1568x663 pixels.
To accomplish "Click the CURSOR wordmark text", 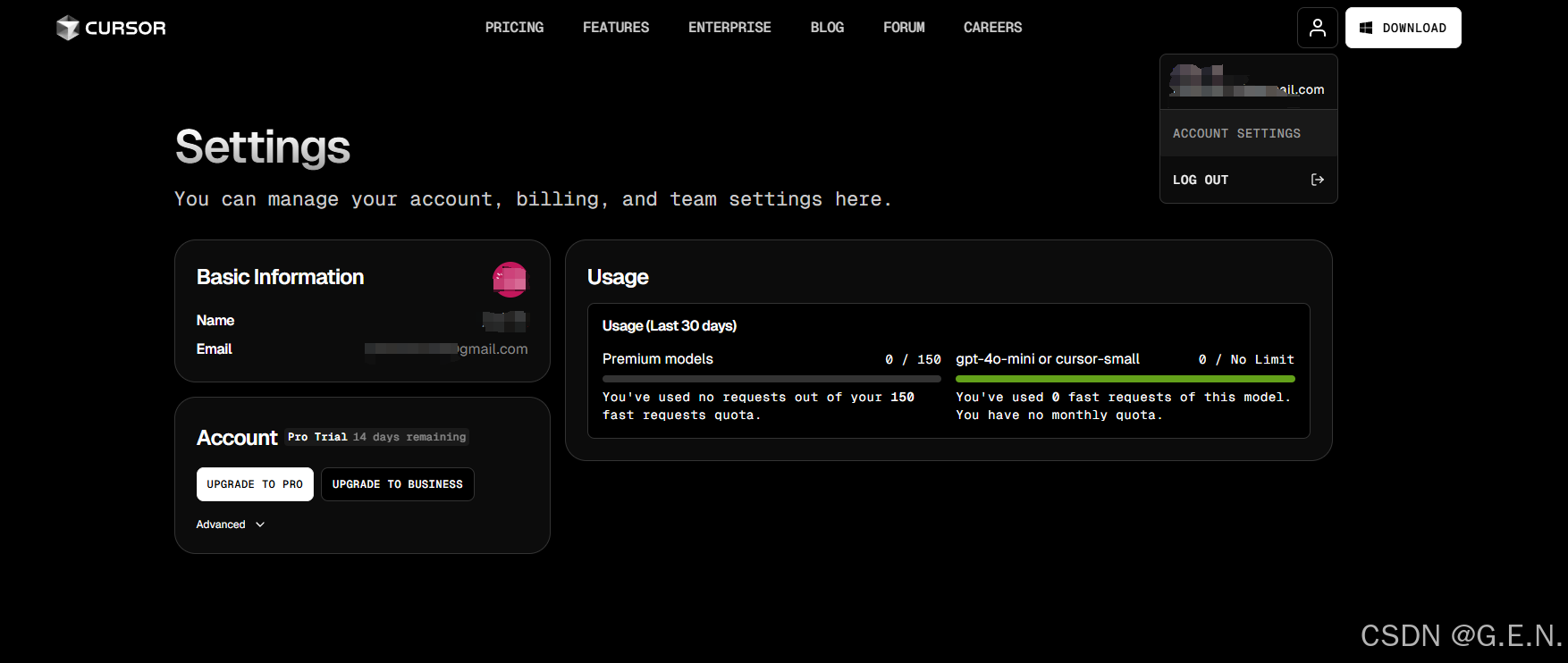I will [125, 28].
